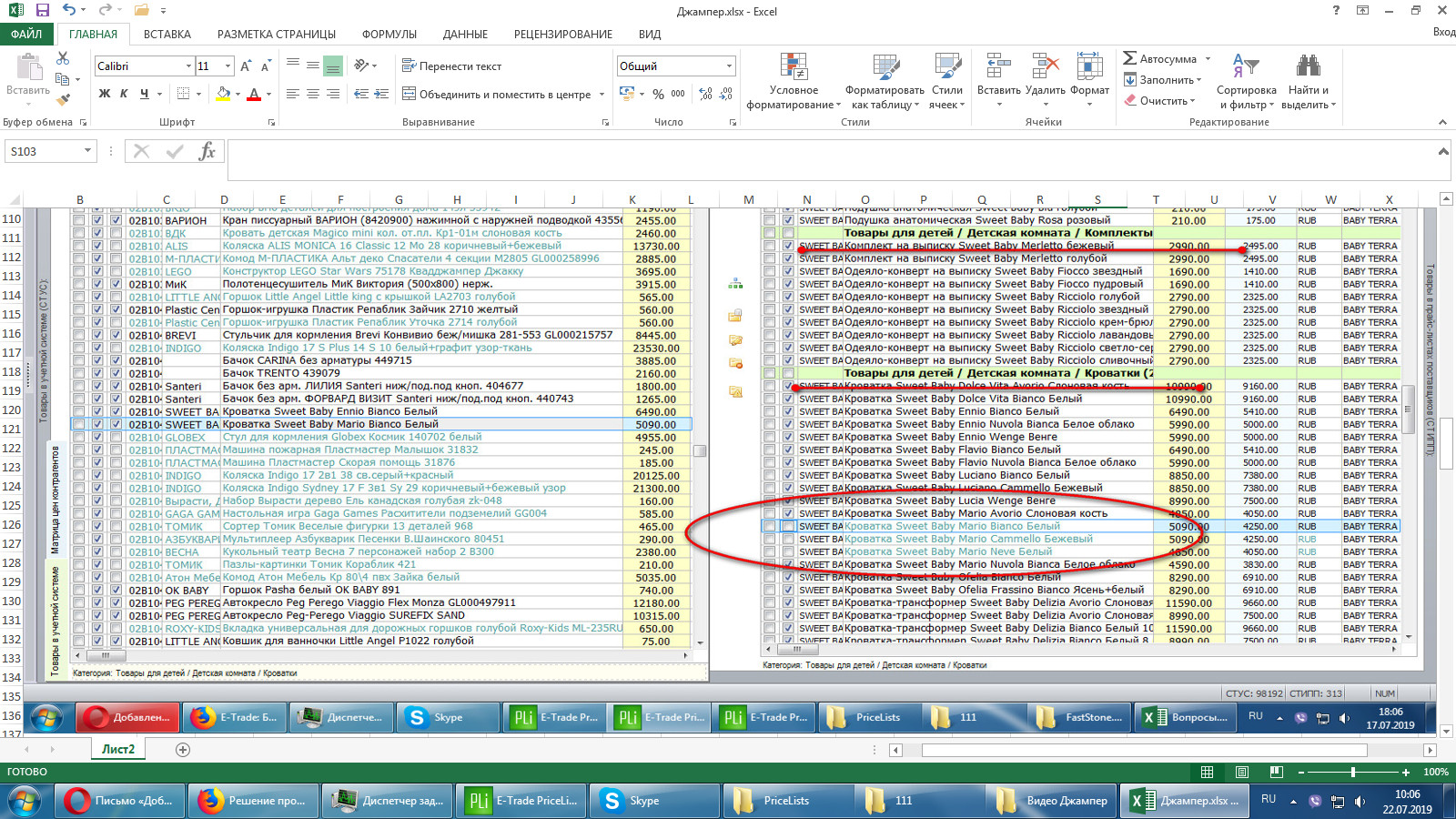This screenshot has width=1456, height=819.
Task: Click the Cut scissors icon
Action: (63, 58)
